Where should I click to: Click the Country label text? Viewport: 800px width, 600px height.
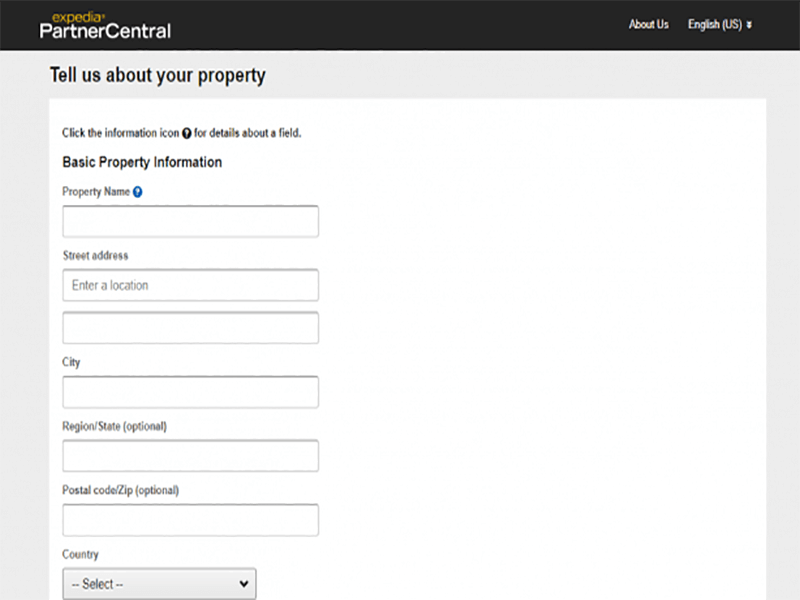[80, 554]
